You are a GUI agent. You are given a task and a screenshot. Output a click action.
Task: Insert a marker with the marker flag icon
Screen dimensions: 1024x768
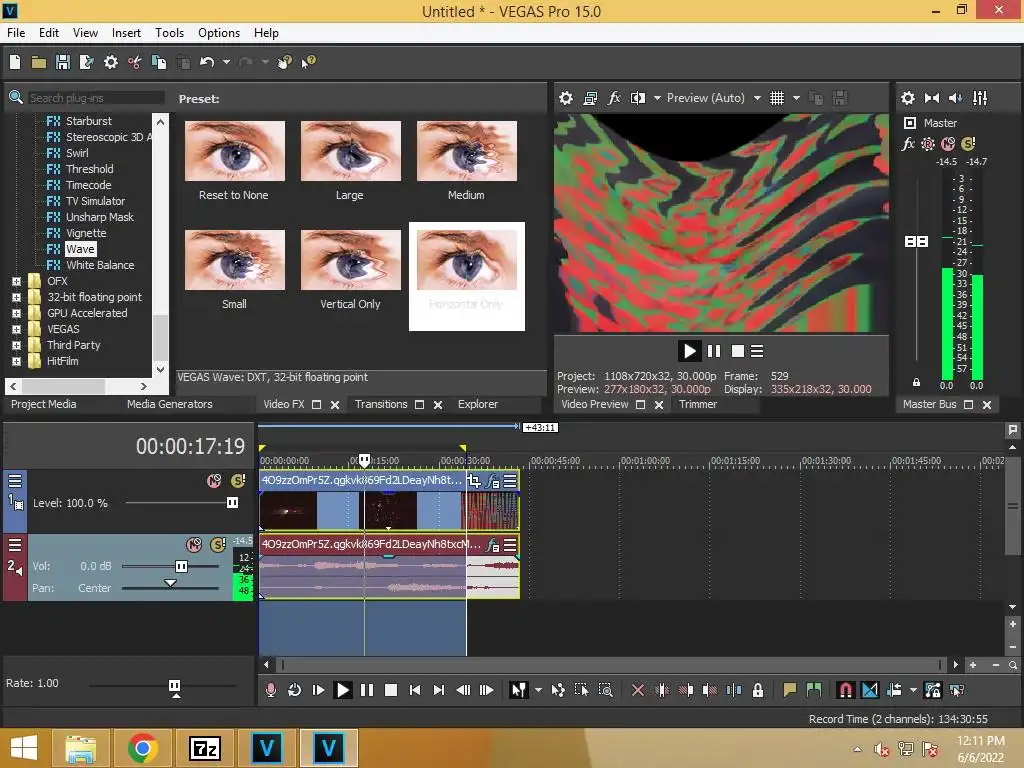[x=790, y=690]
